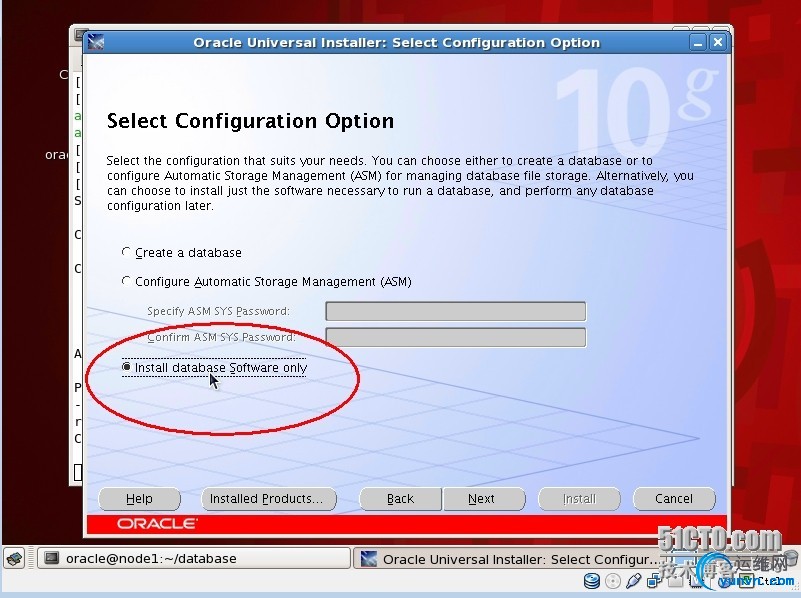Click the Help button
Screen dimensions: 801x598
point(139,498)
